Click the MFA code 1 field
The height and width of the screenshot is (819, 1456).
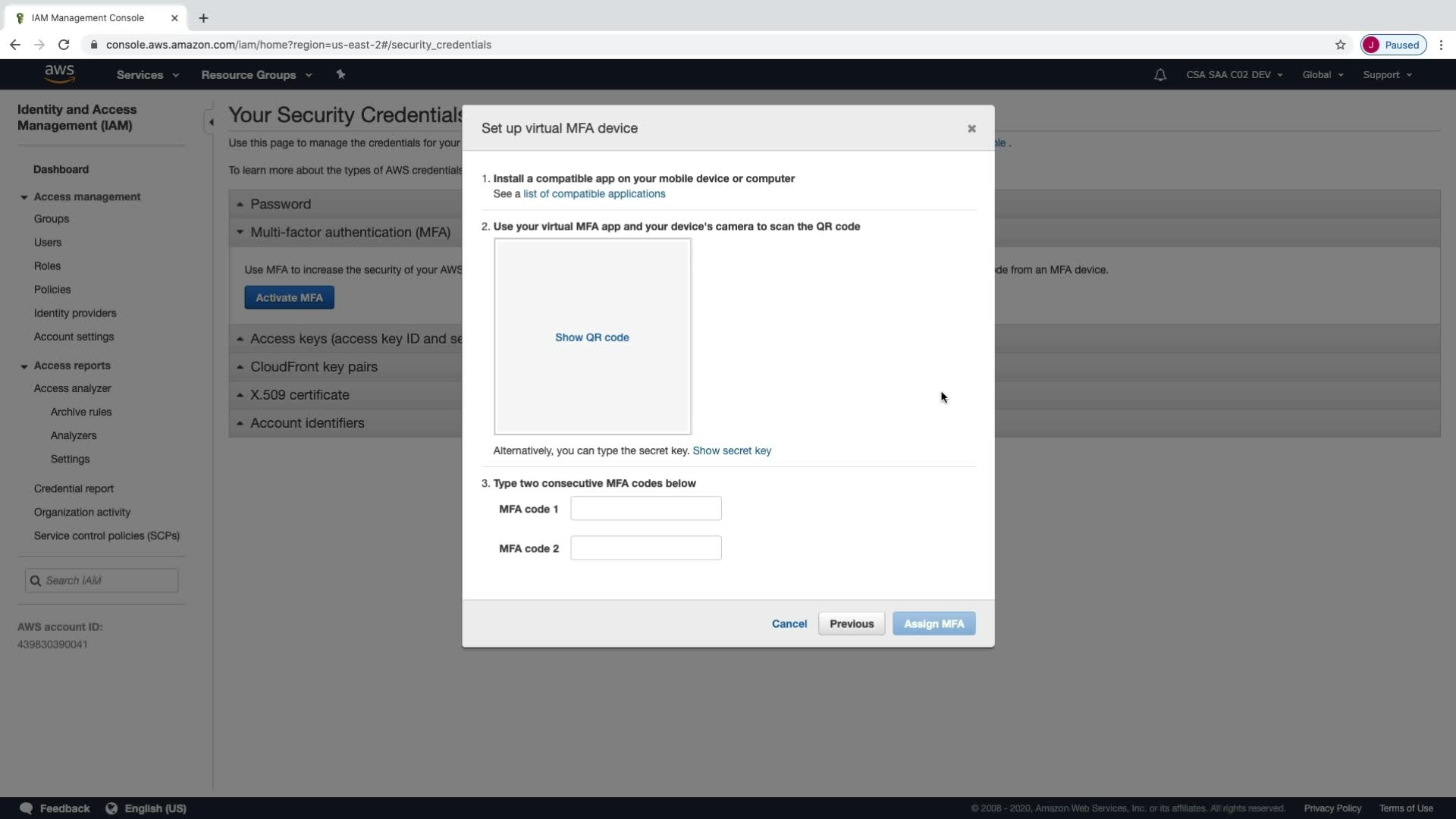tap(645, 509)
